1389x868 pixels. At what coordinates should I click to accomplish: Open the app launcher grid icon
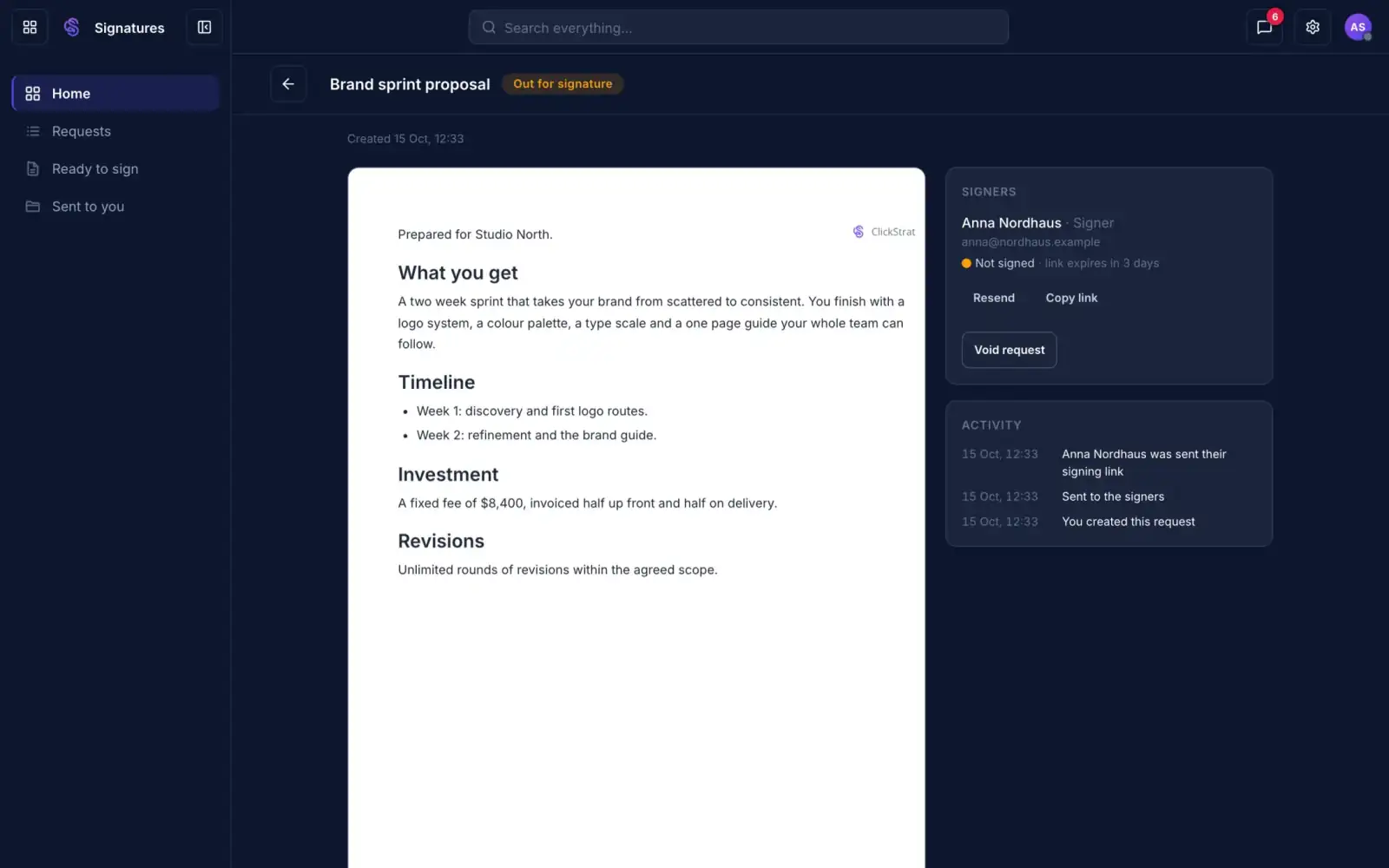30,27
